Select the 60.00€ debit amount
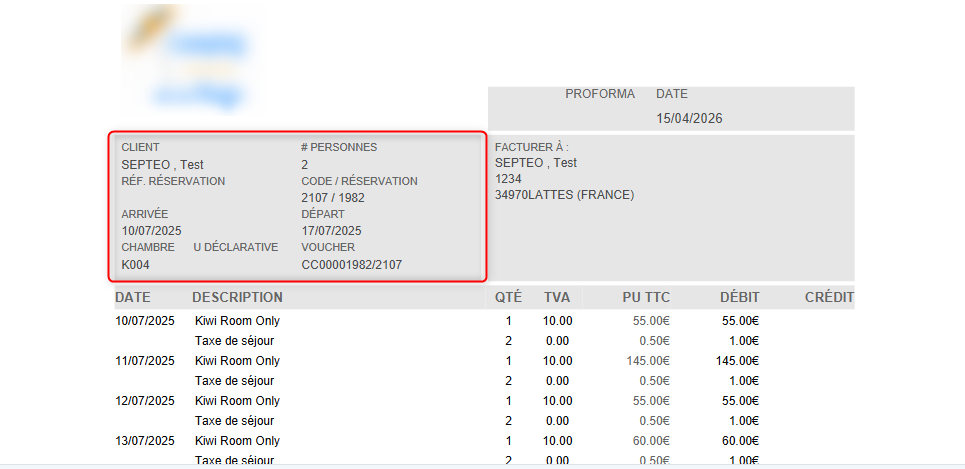This screenshot has height=469, width=965. coord(741,441)
